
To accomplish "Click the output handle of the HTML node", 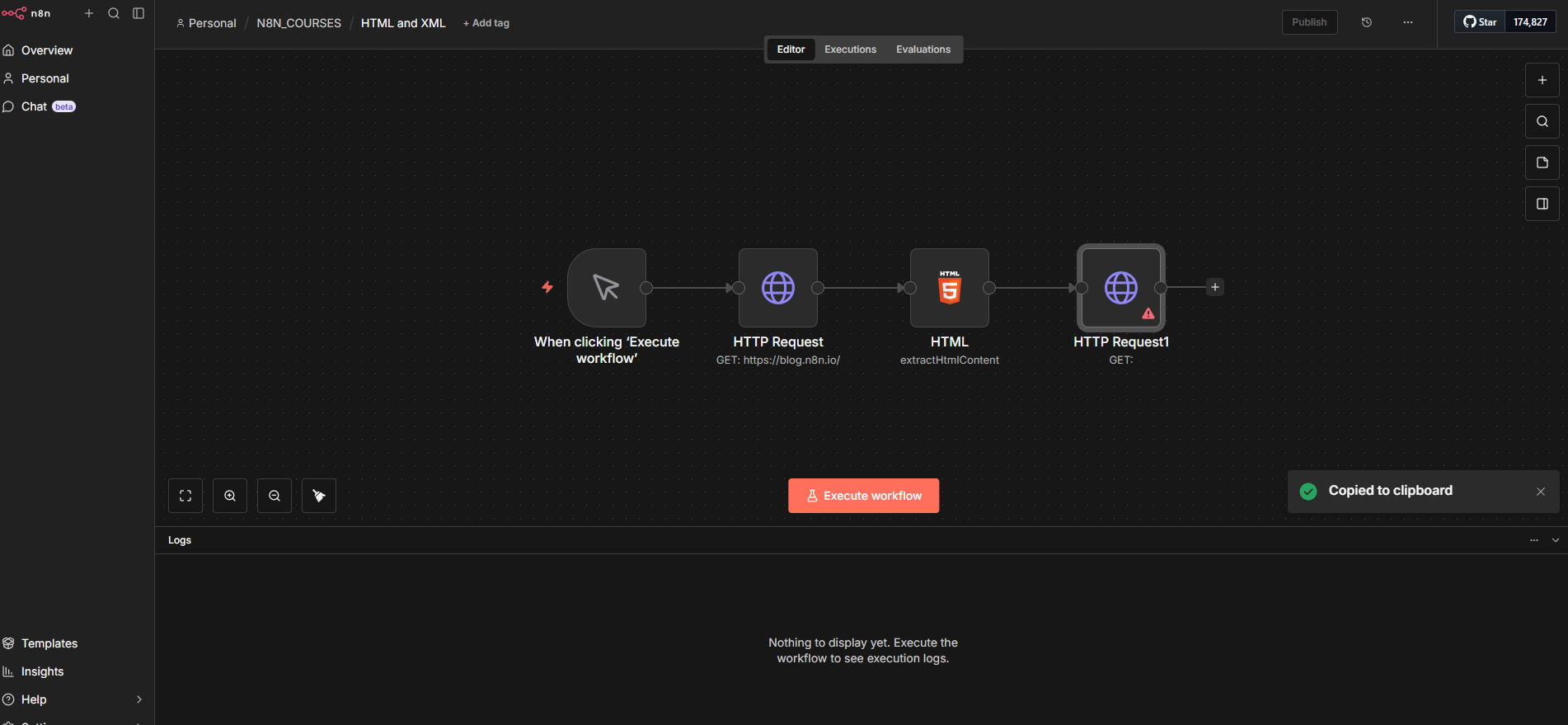I will click(x=989, y=288).
